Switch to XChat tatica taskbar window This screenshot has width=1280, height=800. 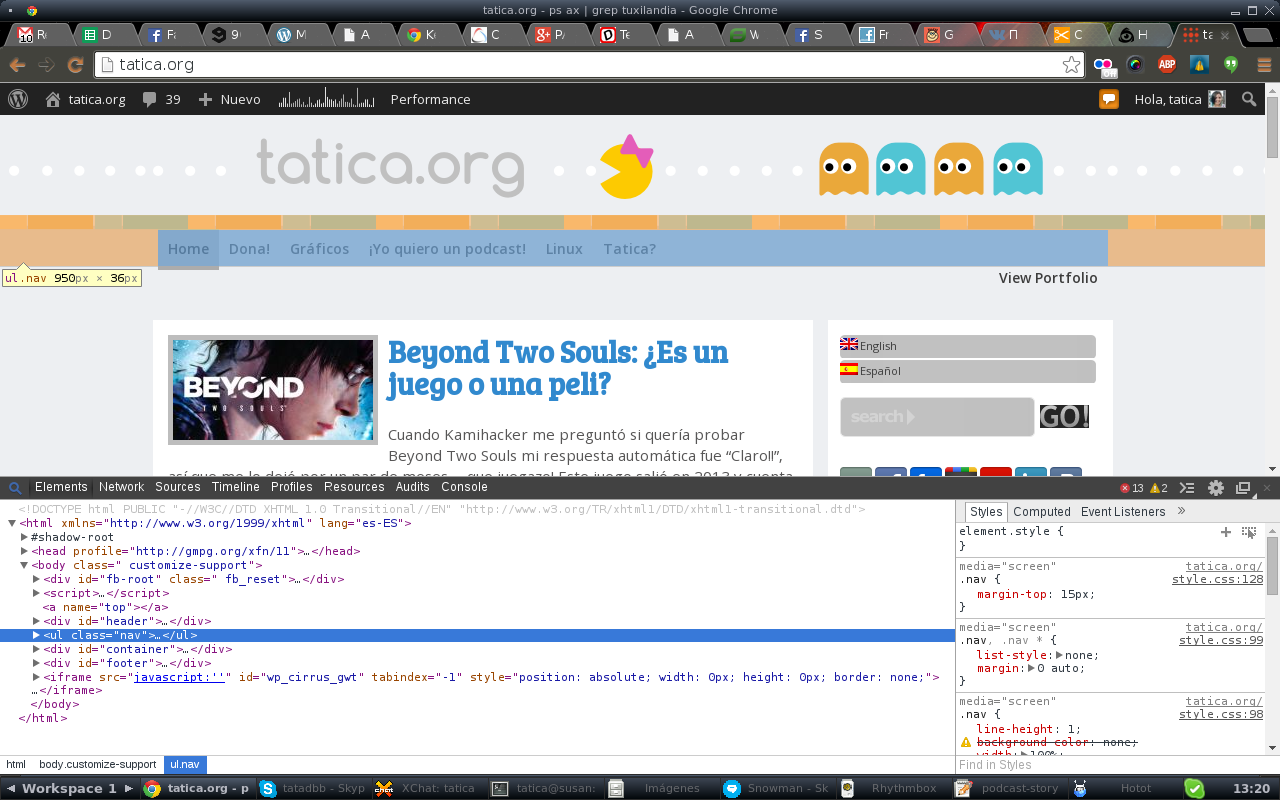tap(427, 788)
